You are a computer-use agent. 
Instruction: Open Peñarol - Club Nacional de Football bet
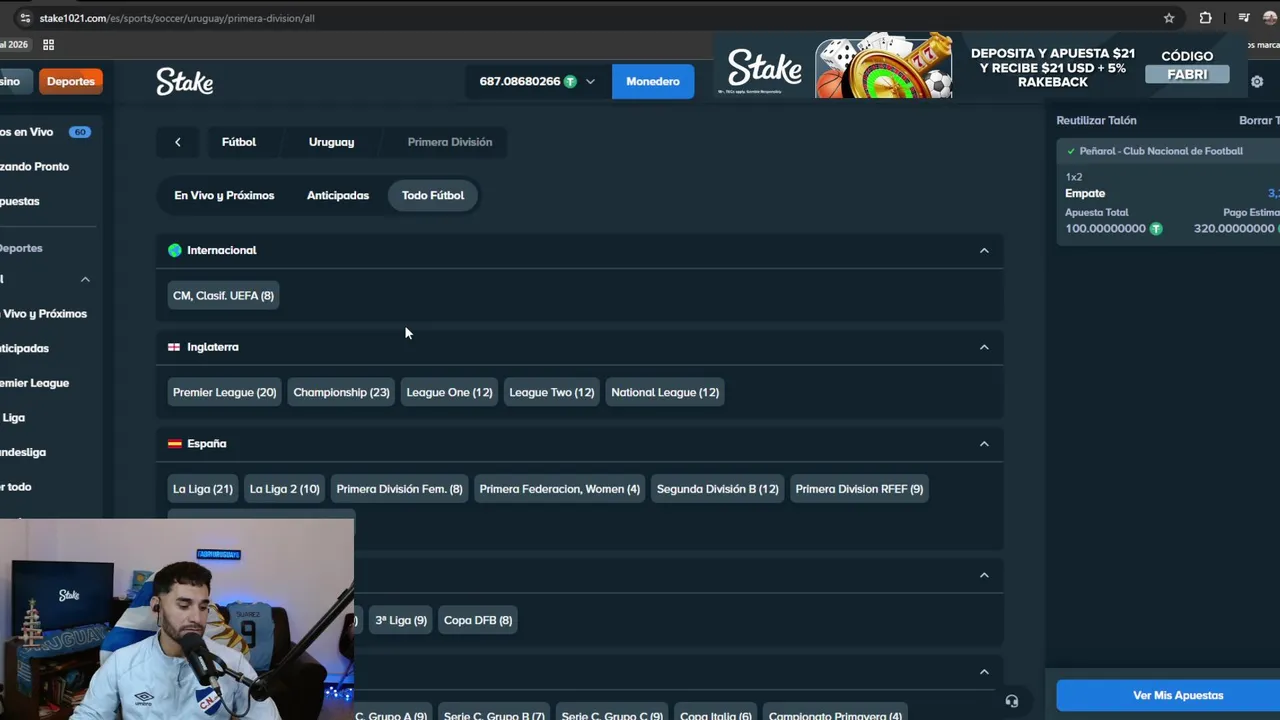pyautogui.click(x=1161, y=151)
